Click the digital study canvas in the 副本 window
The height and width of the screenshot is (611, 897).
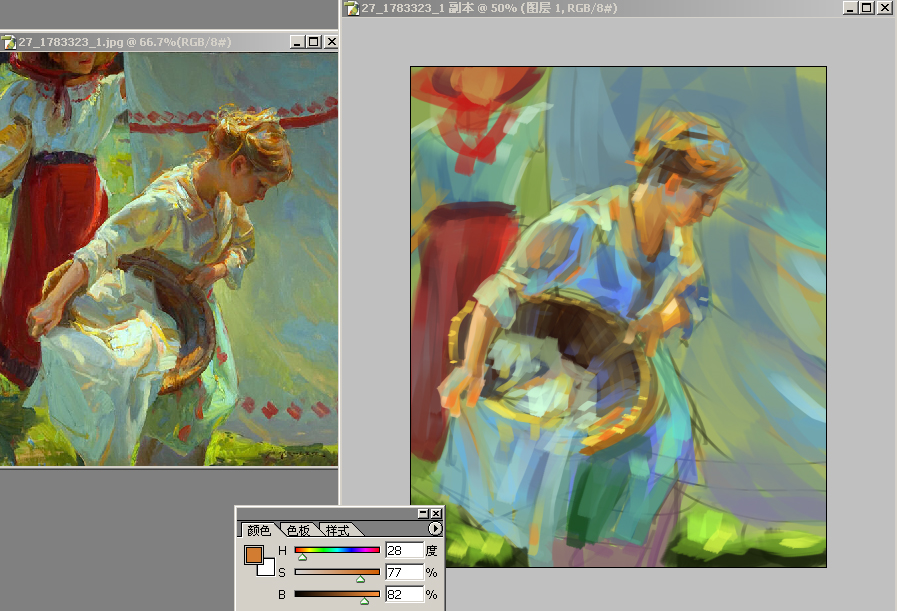618,317
